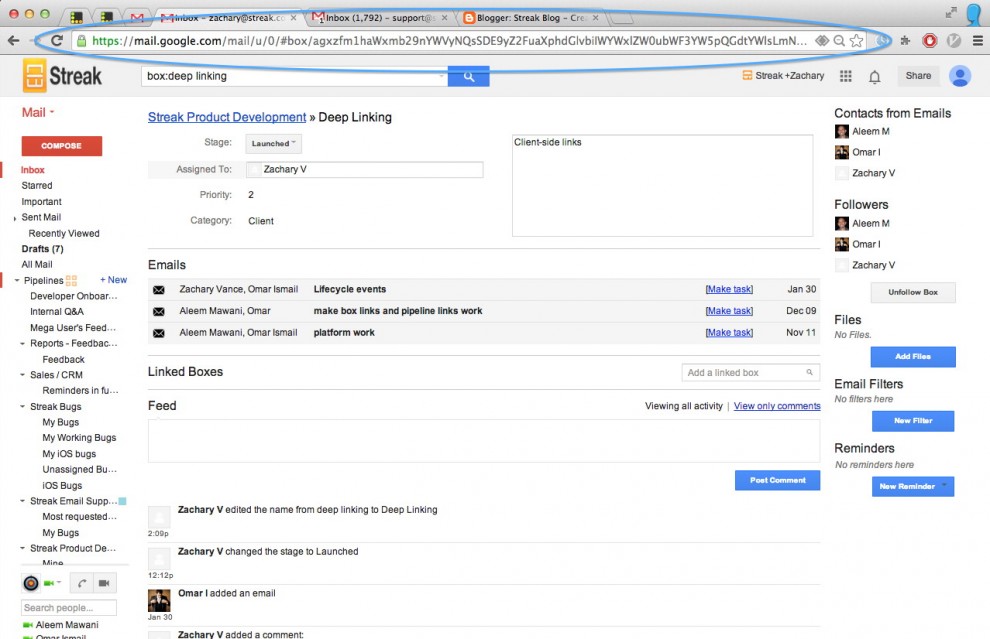Viewport: 990px width, 639px height.
Task: Click the fullscreen arrows icon in title bar
Action: click(x=950, y=13)
